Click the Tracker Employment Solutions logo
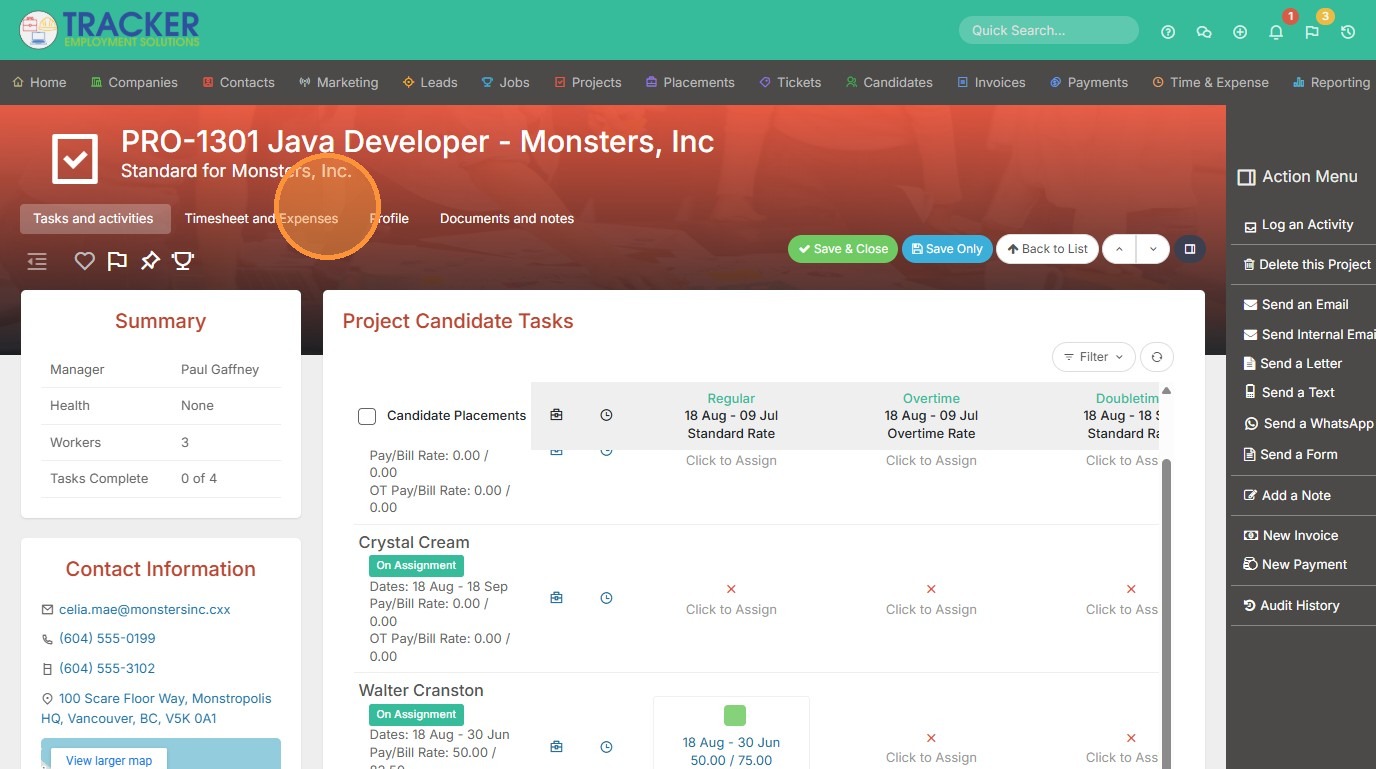The width and height of the screenshot is (1376, 769). point(110,30)
